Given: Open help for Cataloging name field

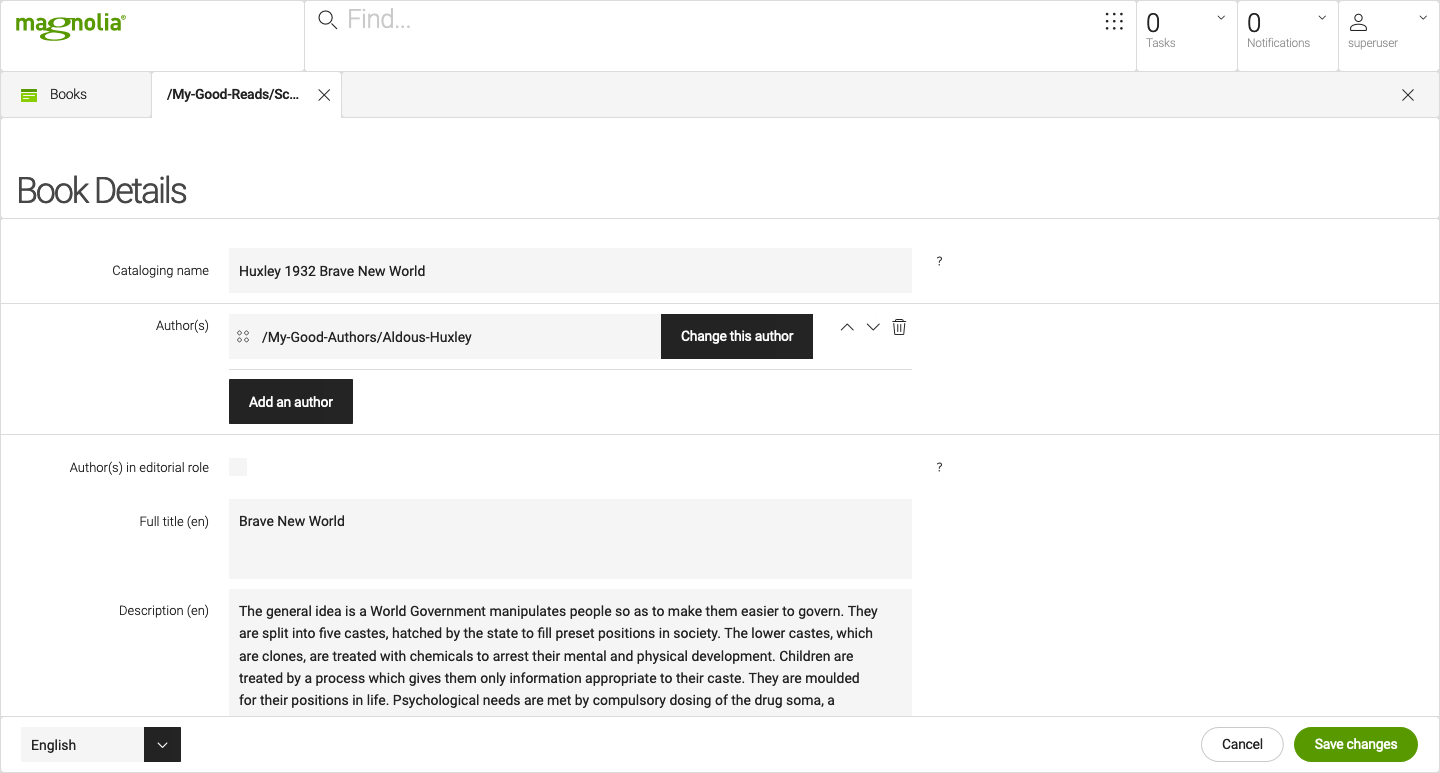Looking at the screenshot, I should coord(939,261).
